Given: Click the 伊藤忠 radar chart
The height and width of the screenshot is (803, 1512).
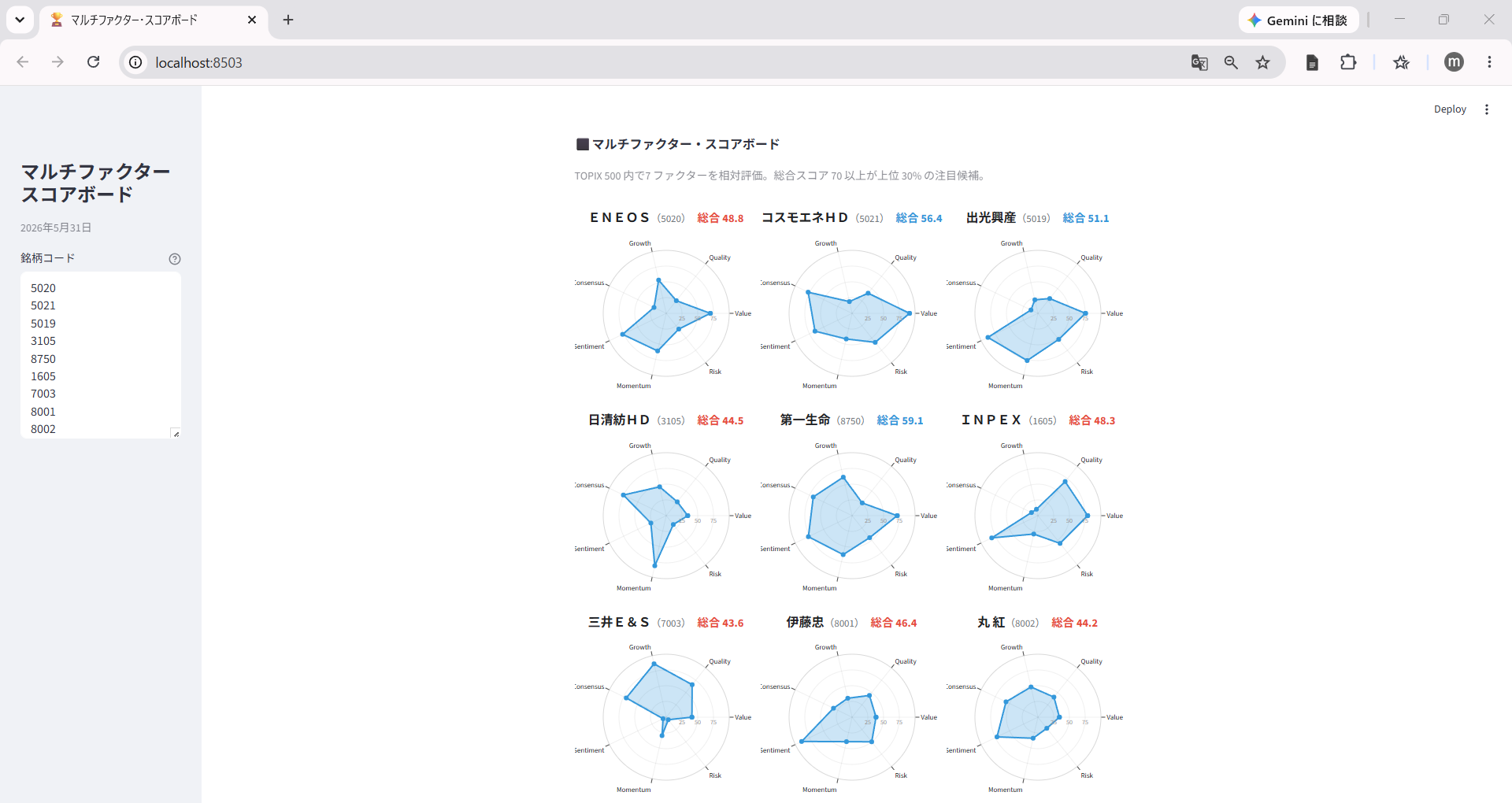Looking at the screenshot, I should 851,717.
